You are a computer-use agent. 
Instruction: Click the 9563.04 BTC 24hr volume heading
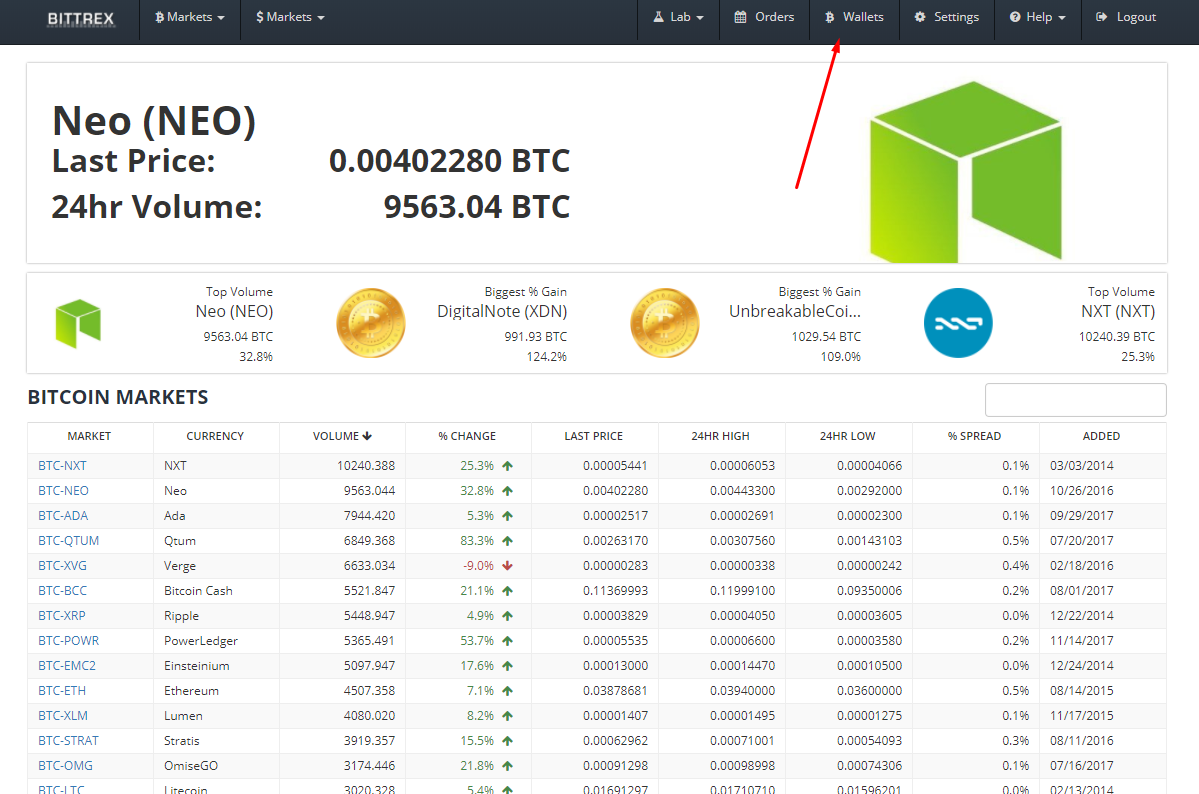click(x=476, y=207)
